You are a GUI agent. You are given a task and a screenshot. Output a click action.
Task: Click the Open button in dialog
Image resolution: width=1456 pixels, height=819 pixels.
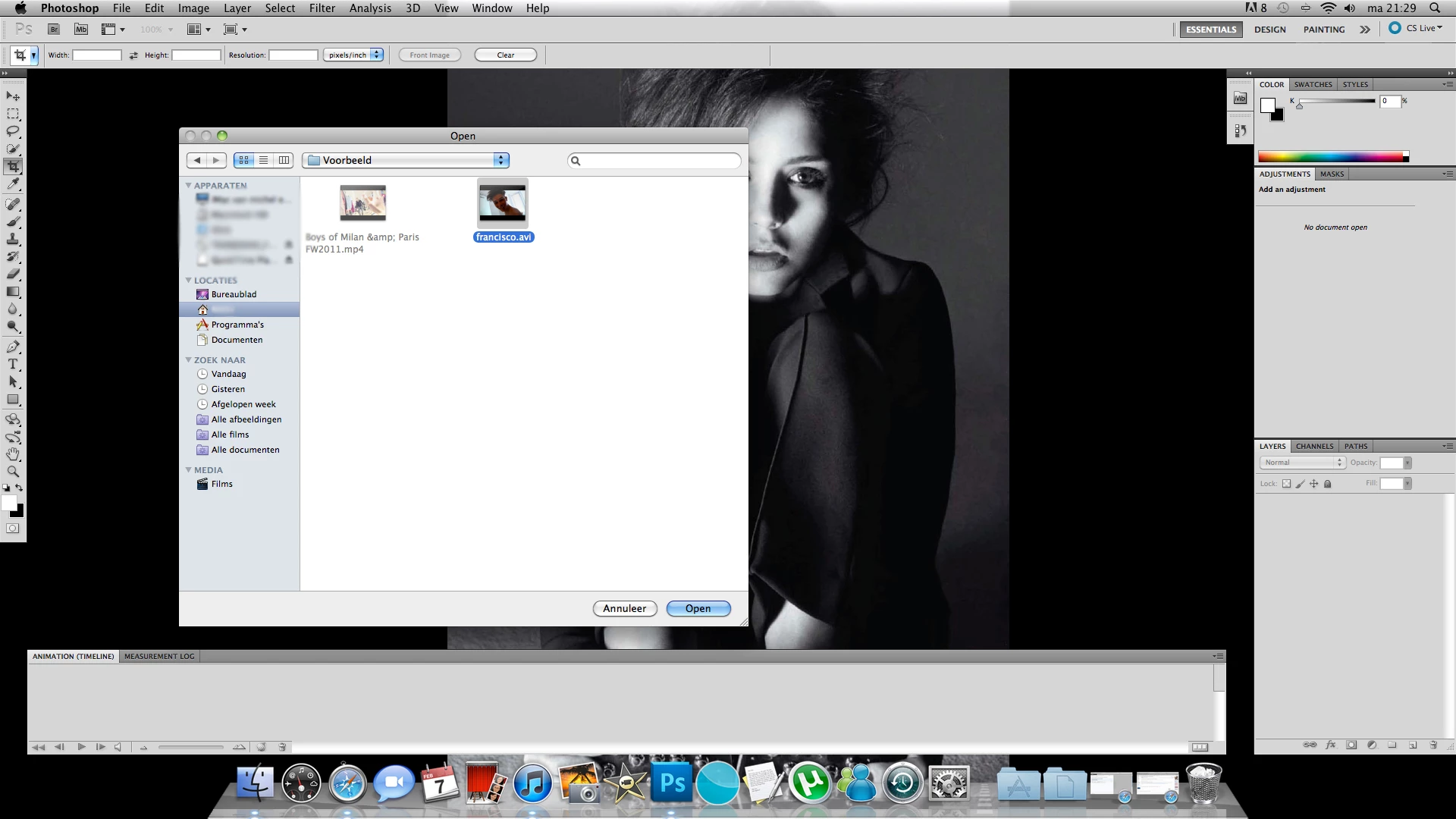point(698,608)
